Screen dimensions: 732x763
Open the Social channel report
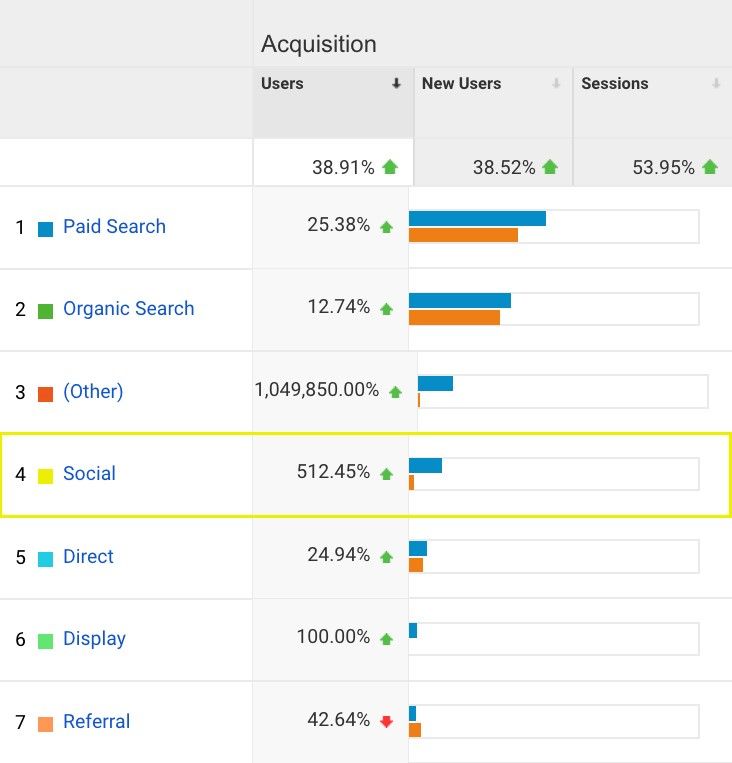(89, 474)
